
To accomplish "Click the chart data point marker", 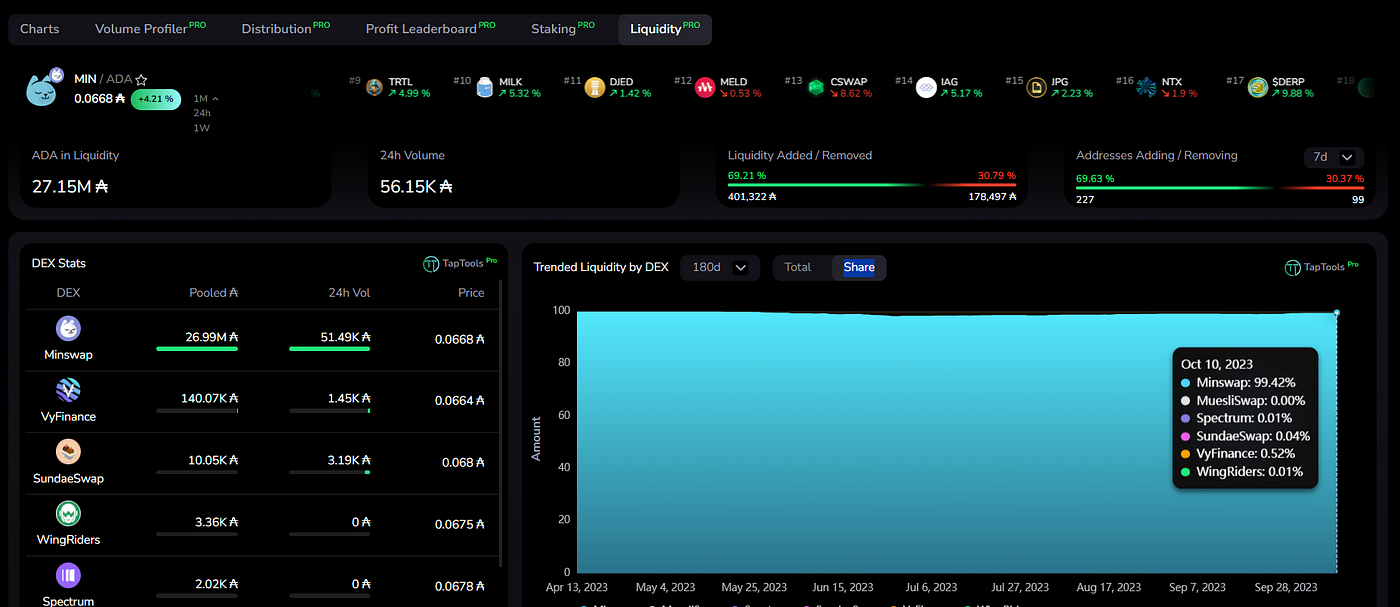I will pos(1336,313).
